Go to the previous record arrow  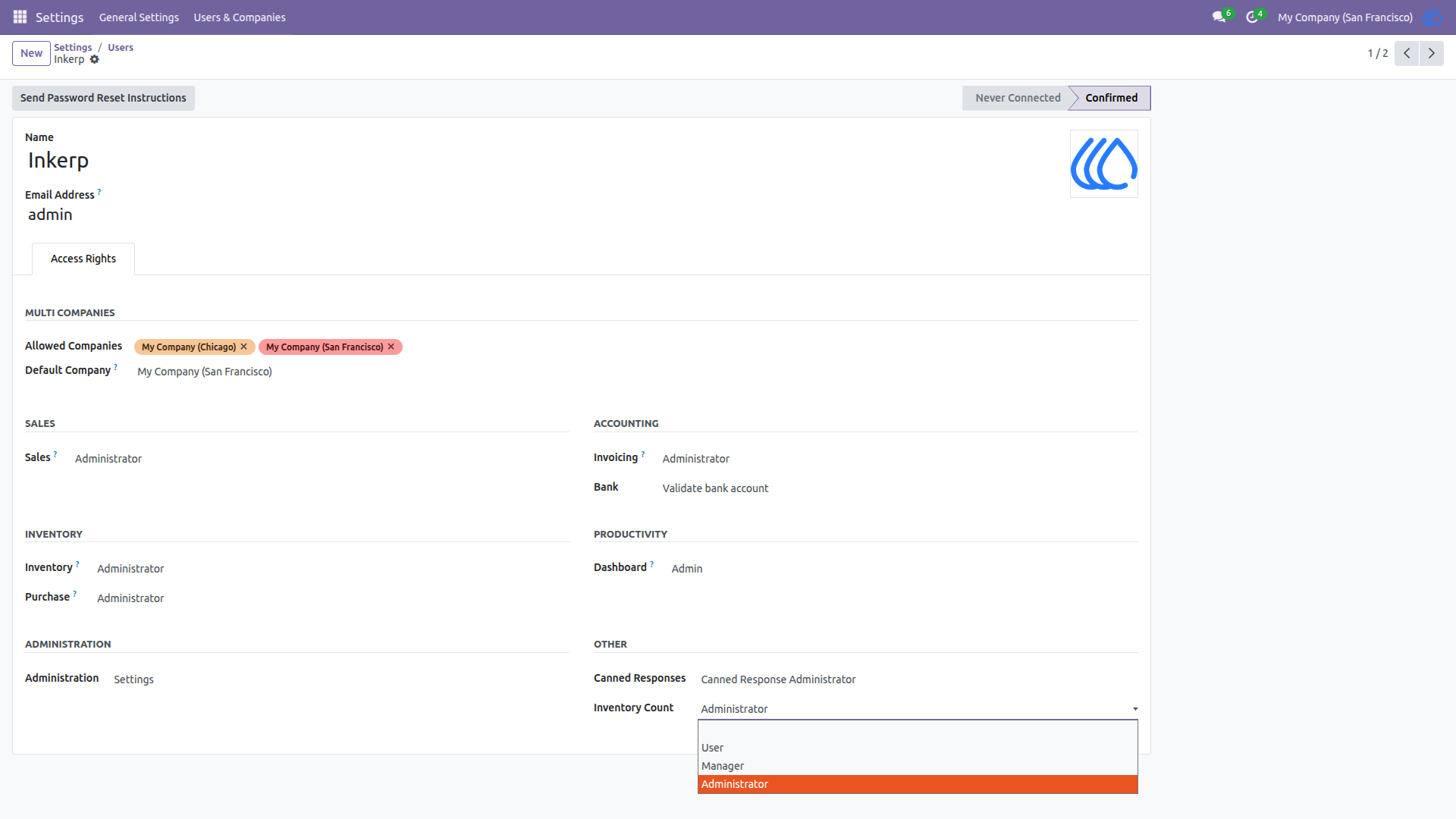(x=1407, y=53)
